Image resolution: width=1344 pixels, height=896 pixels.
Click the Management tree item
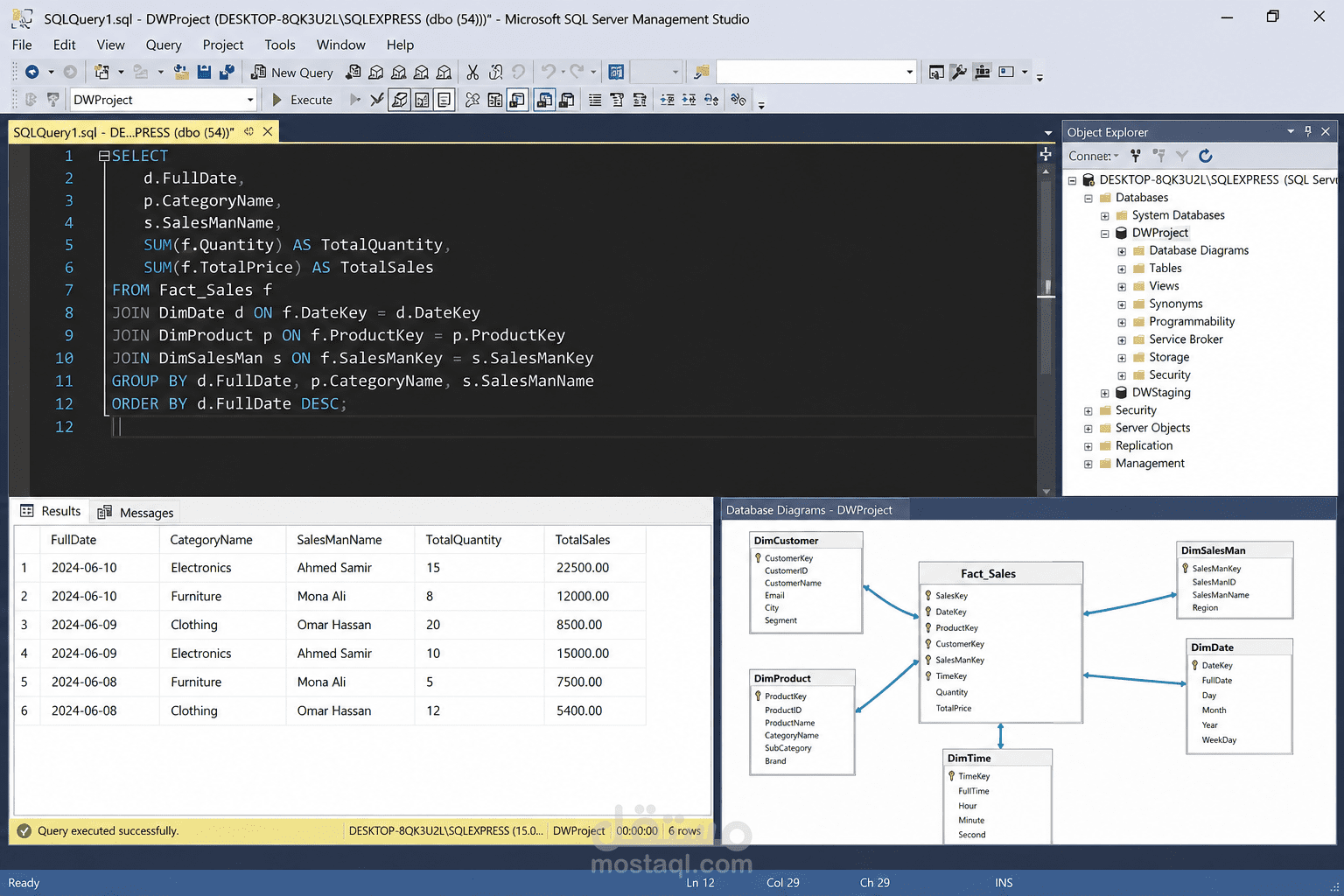[1150, 463]
